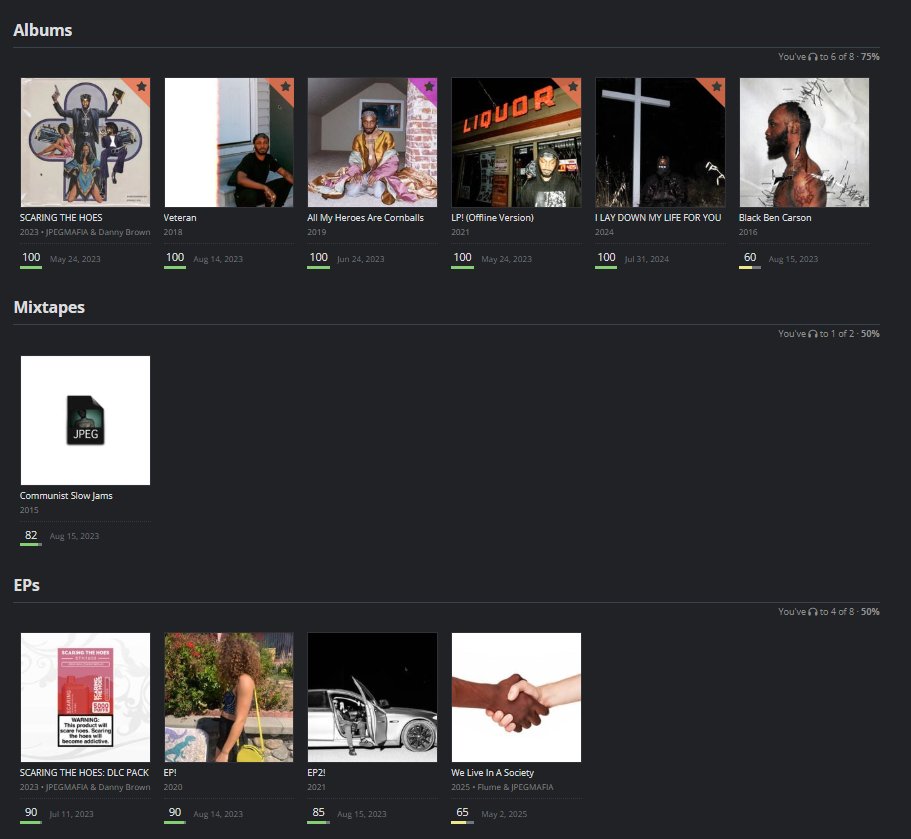The height and width of the screenshot is (839, 911).
Task: Click the headphones icon in the EPs listened count
Action: click(813, 612)
